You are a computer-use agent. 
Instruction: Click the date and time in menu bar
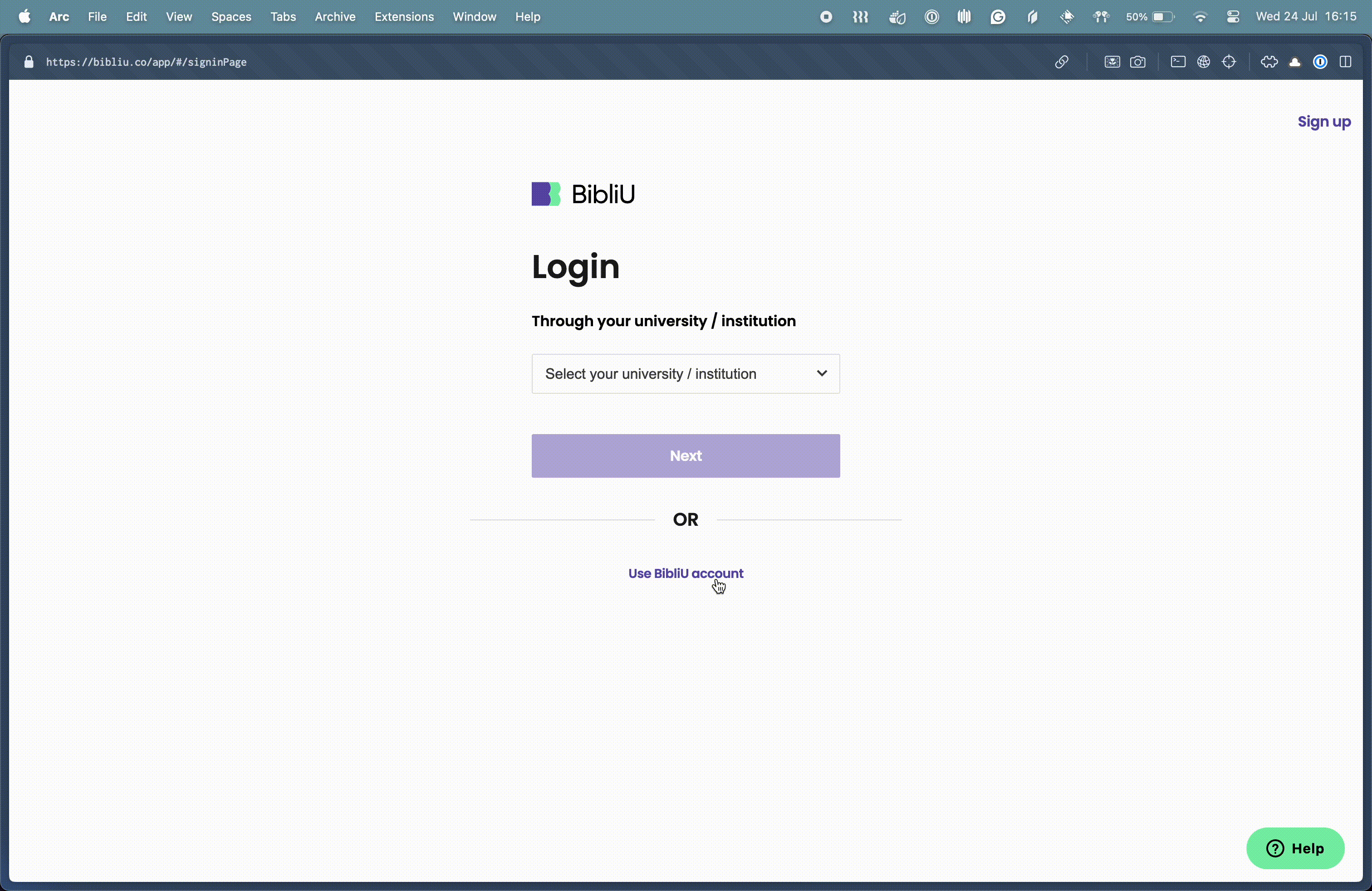[x=1306, y=17]
